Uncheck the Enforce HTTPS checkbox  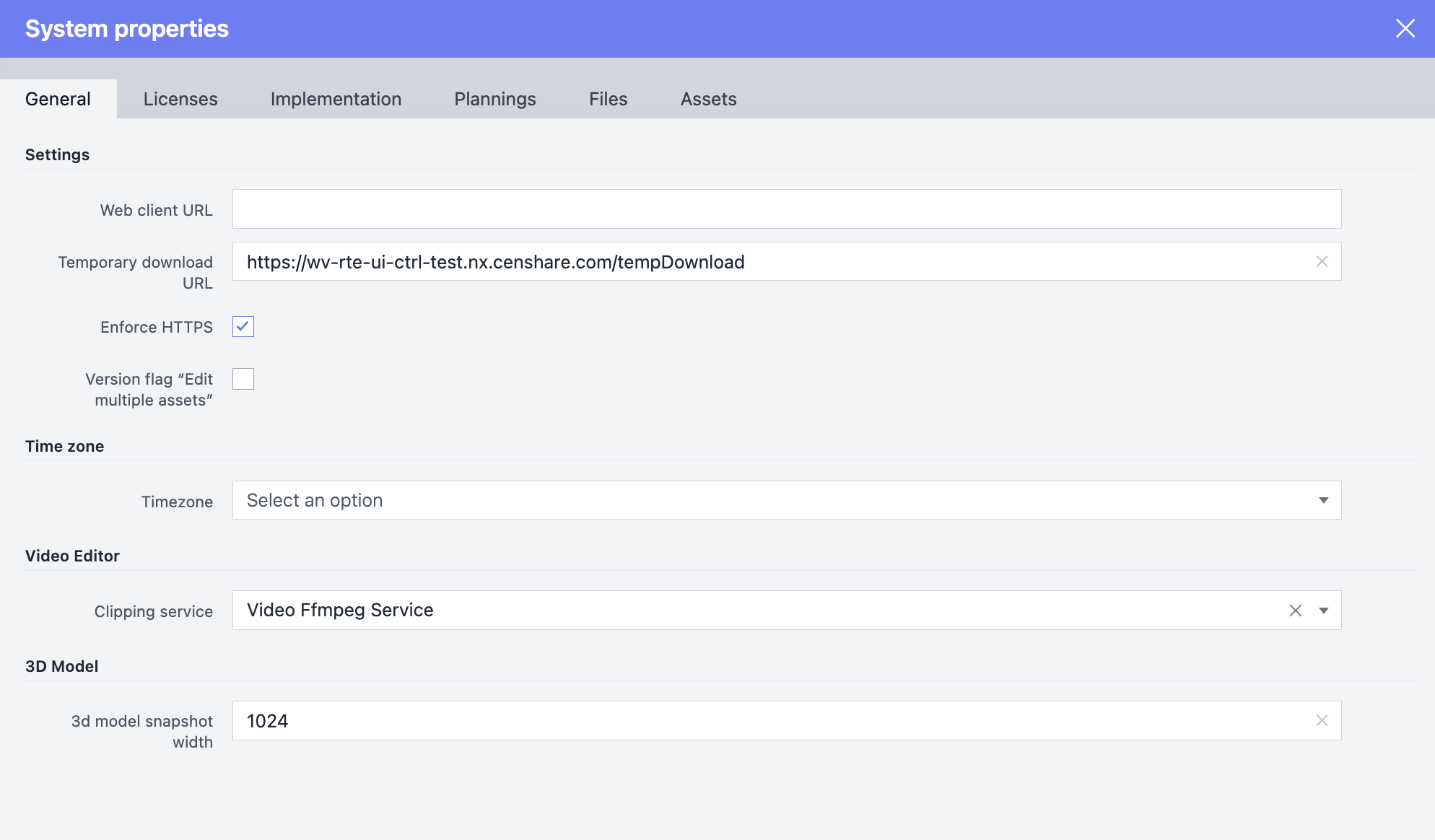click(243, 326)
